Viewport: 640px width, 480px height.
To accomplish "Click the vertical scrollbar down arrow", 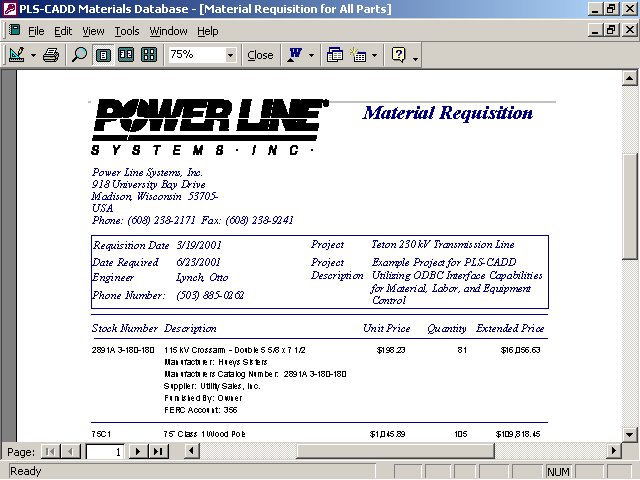I will (x=629, y=434).
